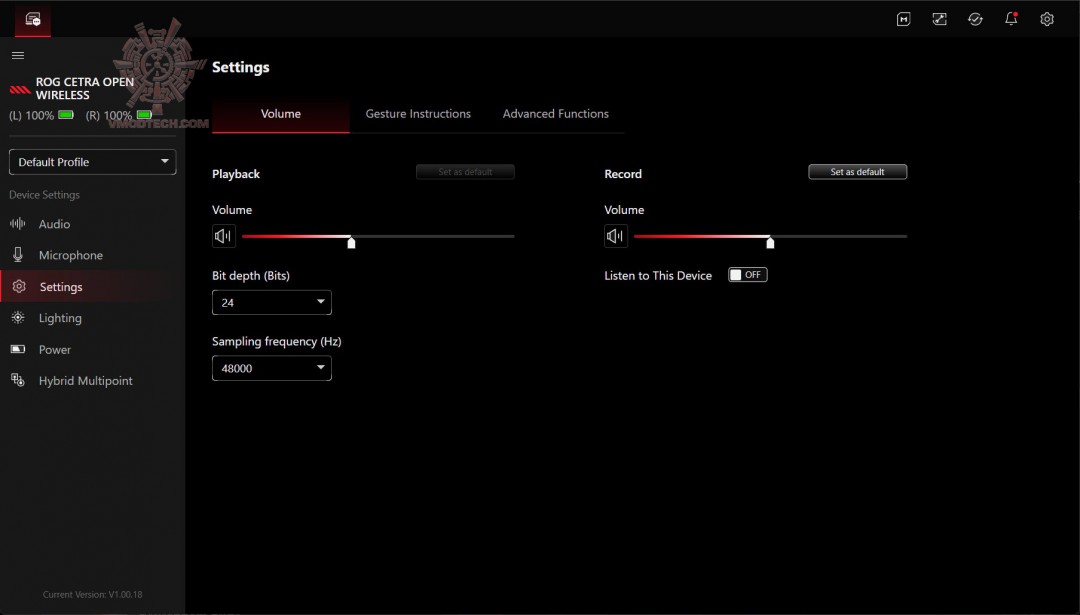Click the Device Settings heading
This screenshot has height=615, width=1080.
(x=44, y=195)
